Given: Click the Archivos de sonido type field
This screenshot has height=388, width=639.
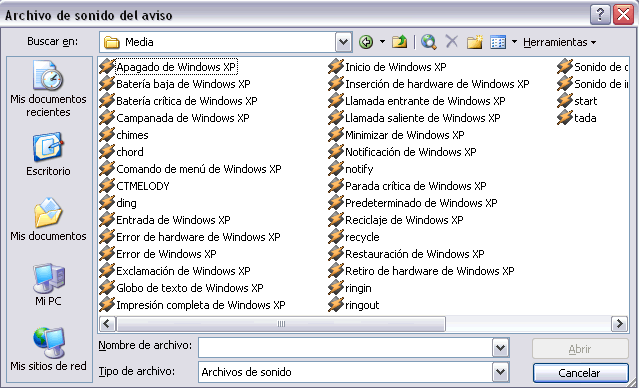Looking at the screenshot, I should (345, 372).
